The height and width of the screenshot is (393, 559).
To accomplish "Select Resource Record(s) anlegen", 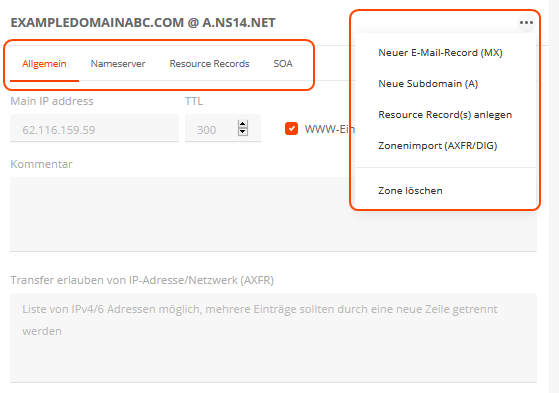I will point(445,115).
